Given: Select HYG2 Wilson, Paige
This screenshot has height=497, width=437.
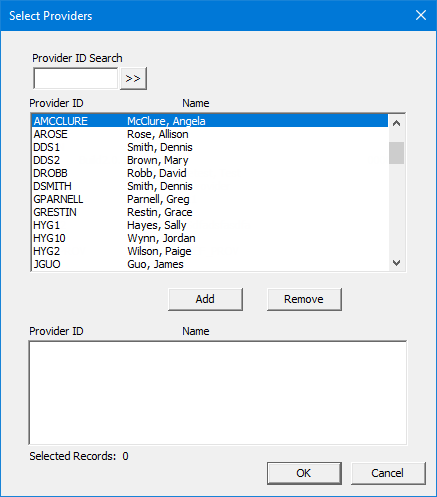Looking at the screenshot, I should [210, 251].
